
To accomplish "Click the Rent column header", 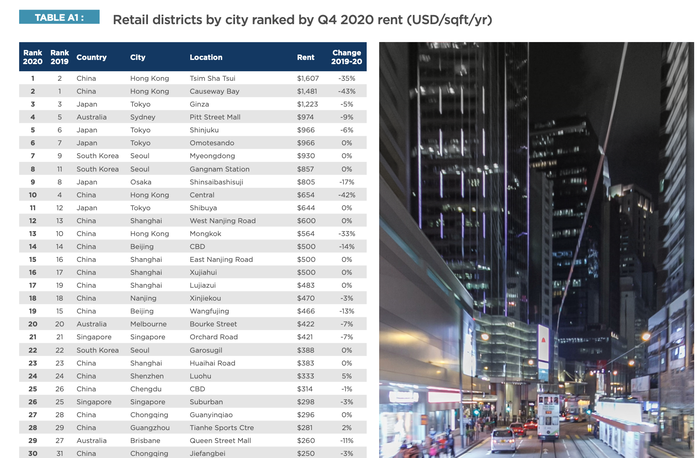I will (x=306, y=57).
